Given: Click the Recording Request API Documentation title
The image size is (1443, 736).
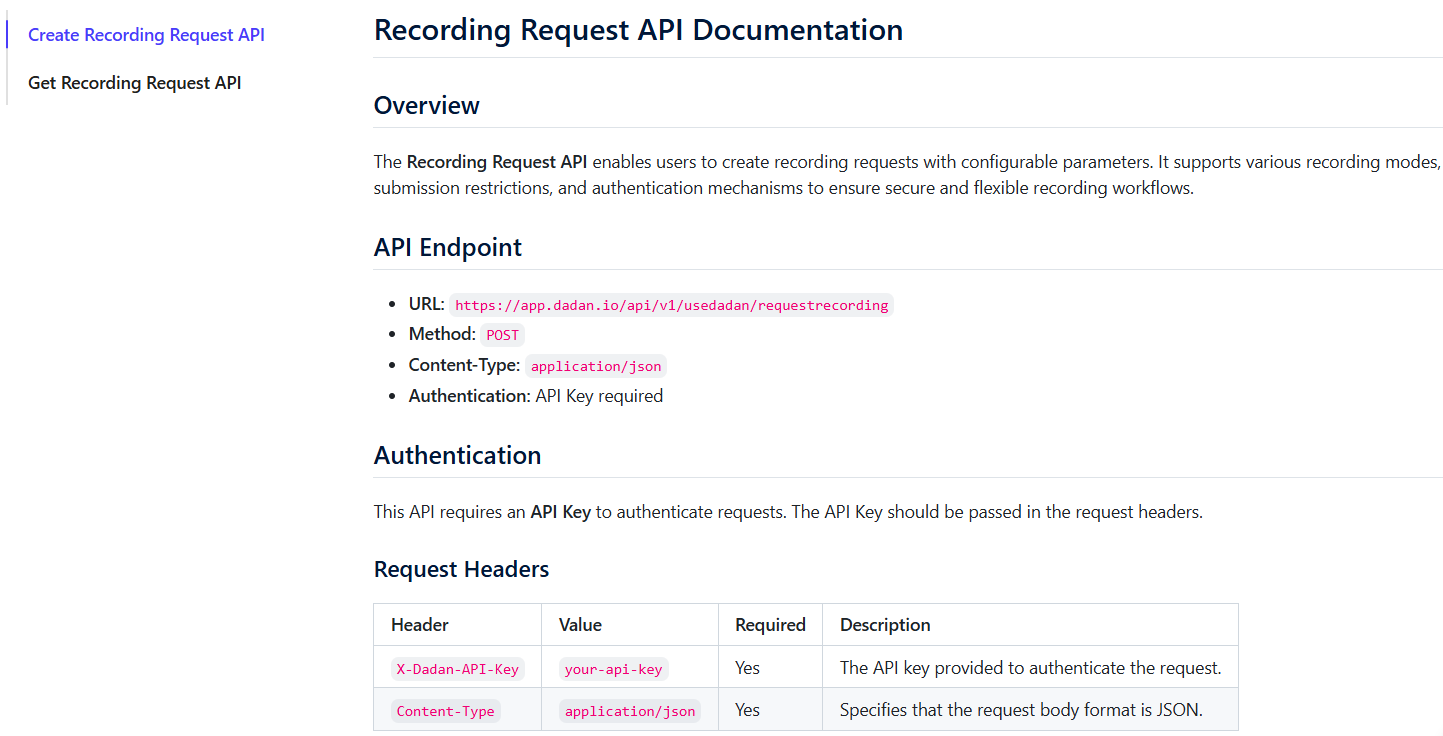Looking at the screenshot, I should point(637,30).
